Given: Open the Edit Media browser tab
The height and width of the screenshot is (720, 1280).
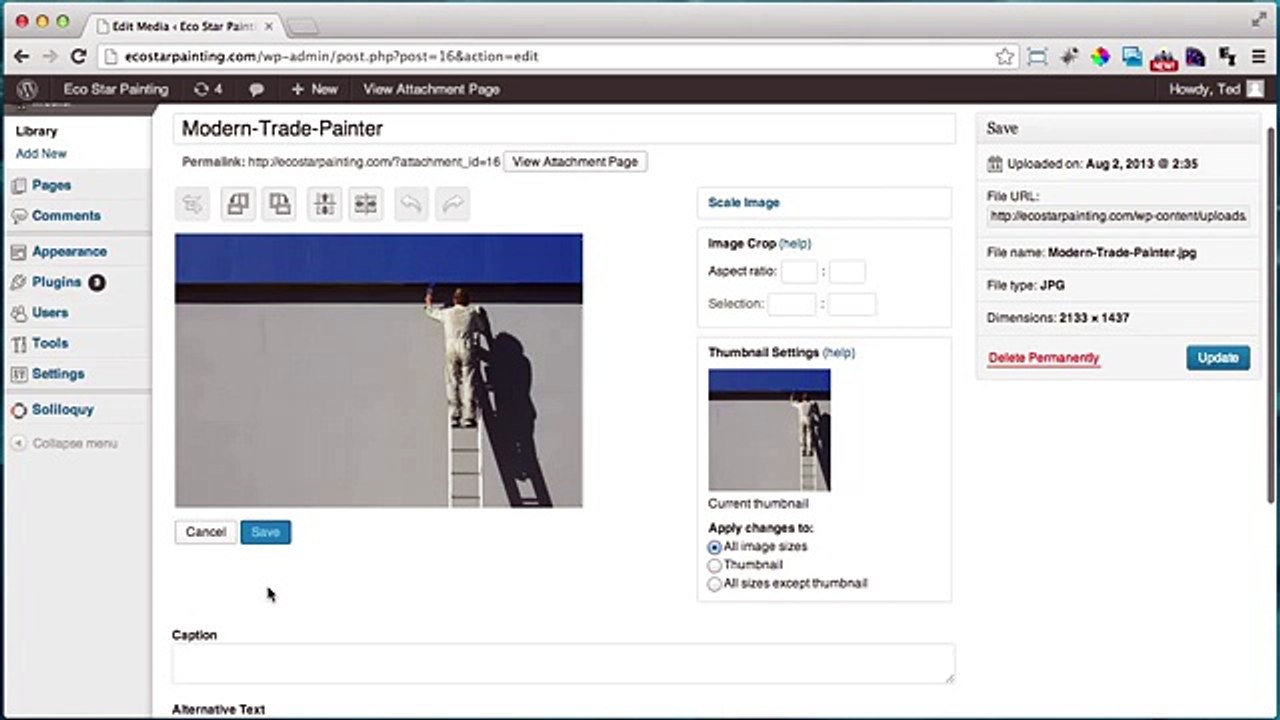Looking at the screenshot, I should click(x=184, y=26).
